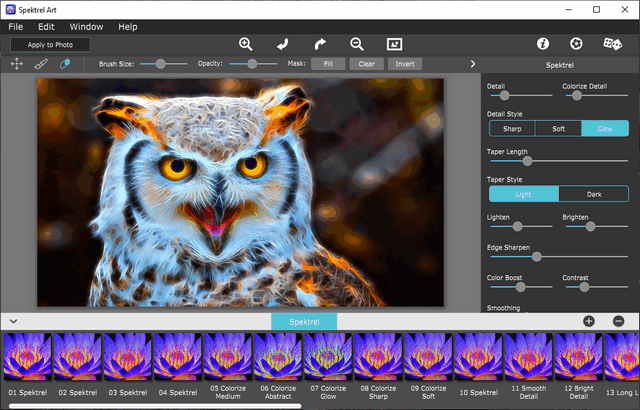
Task: Click the zoom out magnifier icon
Action: (x=357, y=44)
